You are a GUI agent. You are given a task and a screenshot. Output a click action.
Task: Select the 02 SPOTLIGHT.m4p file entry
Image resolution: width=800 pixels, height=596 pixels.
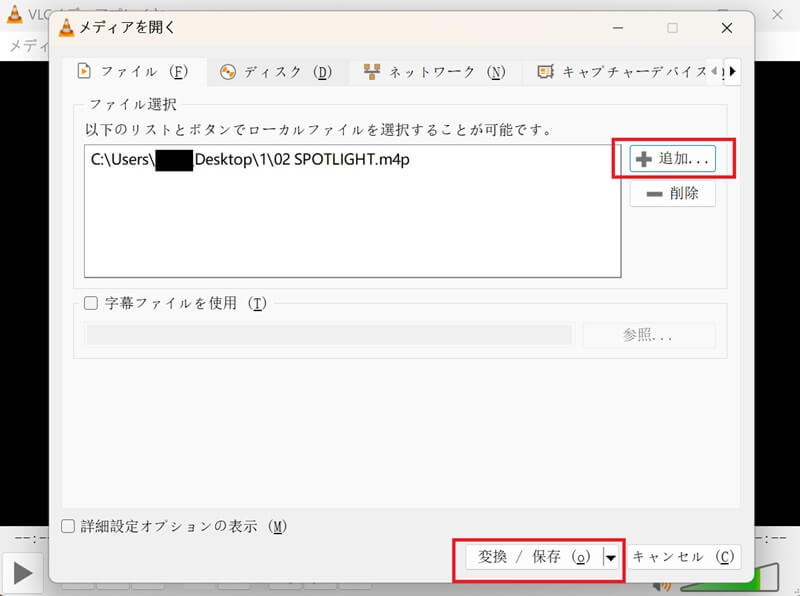coord(250,159)
